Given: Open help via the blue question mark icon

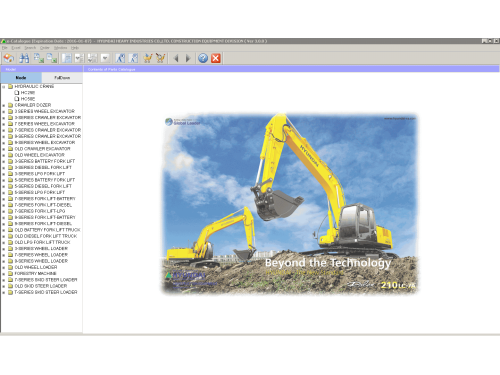Looking at the screenshot, I should (x=203, y=58).
